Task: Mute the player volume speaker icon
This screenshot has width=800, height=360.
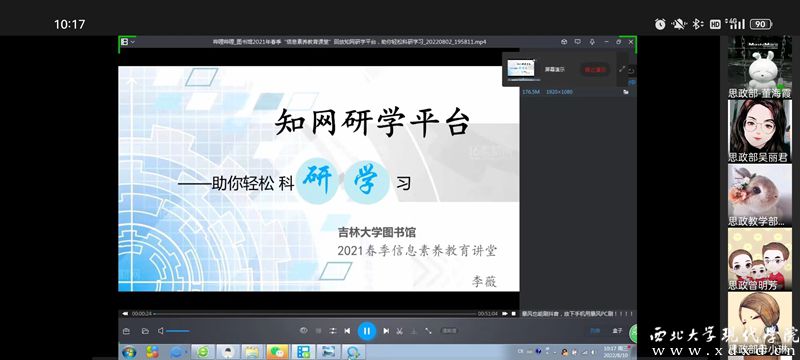Action: 160,331
